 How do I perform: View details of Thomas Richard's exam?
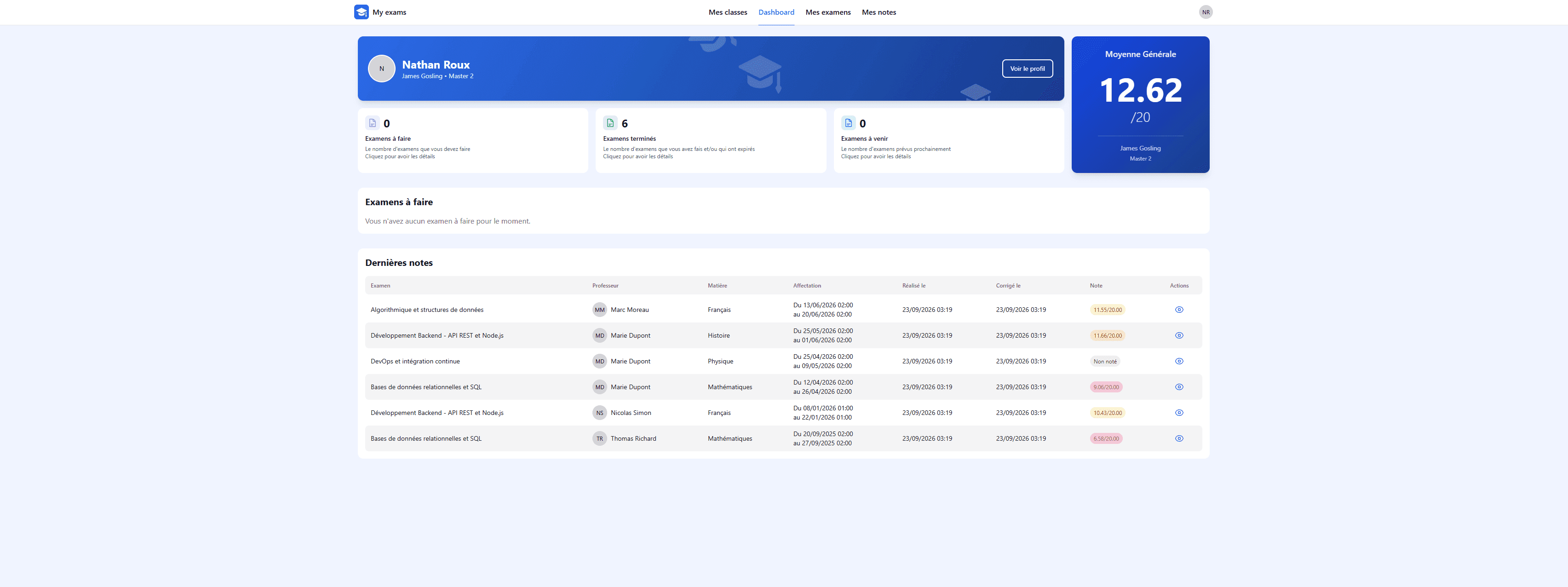[x=1178, y=438]
